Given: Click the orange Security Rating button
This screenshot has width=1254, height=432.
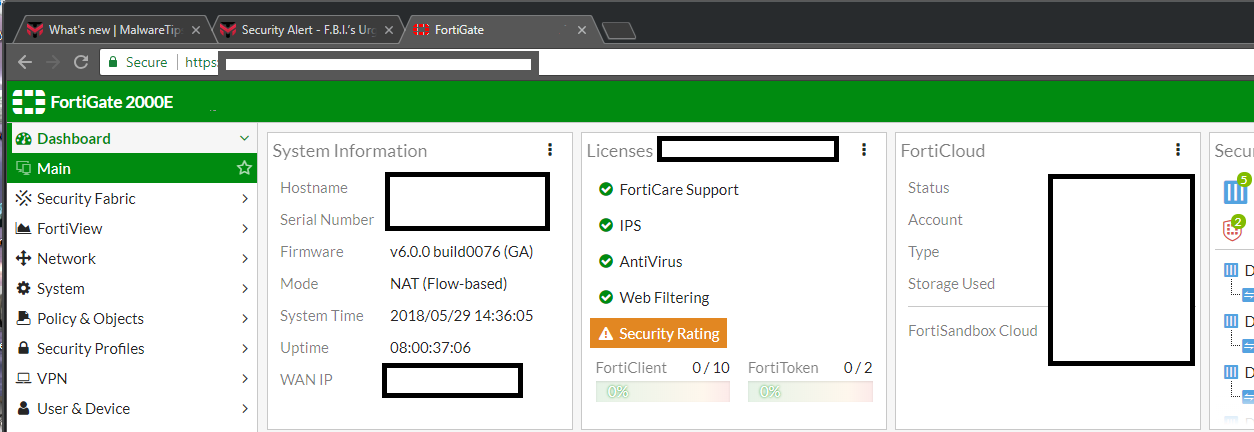Looking at the screenshot, I should (658, 333).
